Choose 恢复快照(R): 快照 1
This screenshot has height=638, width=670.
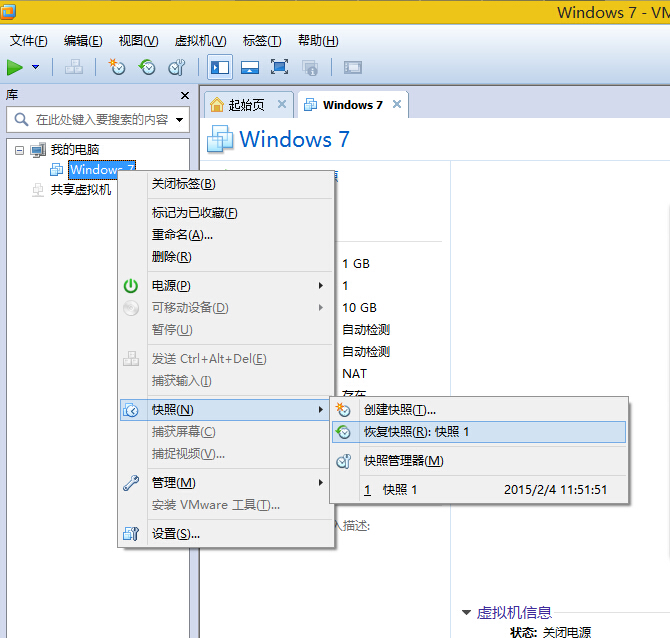click(x=479, y=432)
